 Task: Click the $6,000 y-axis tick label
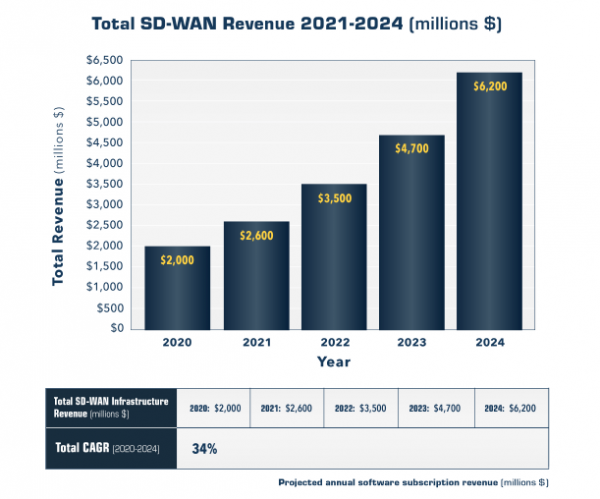pos(104,81)
